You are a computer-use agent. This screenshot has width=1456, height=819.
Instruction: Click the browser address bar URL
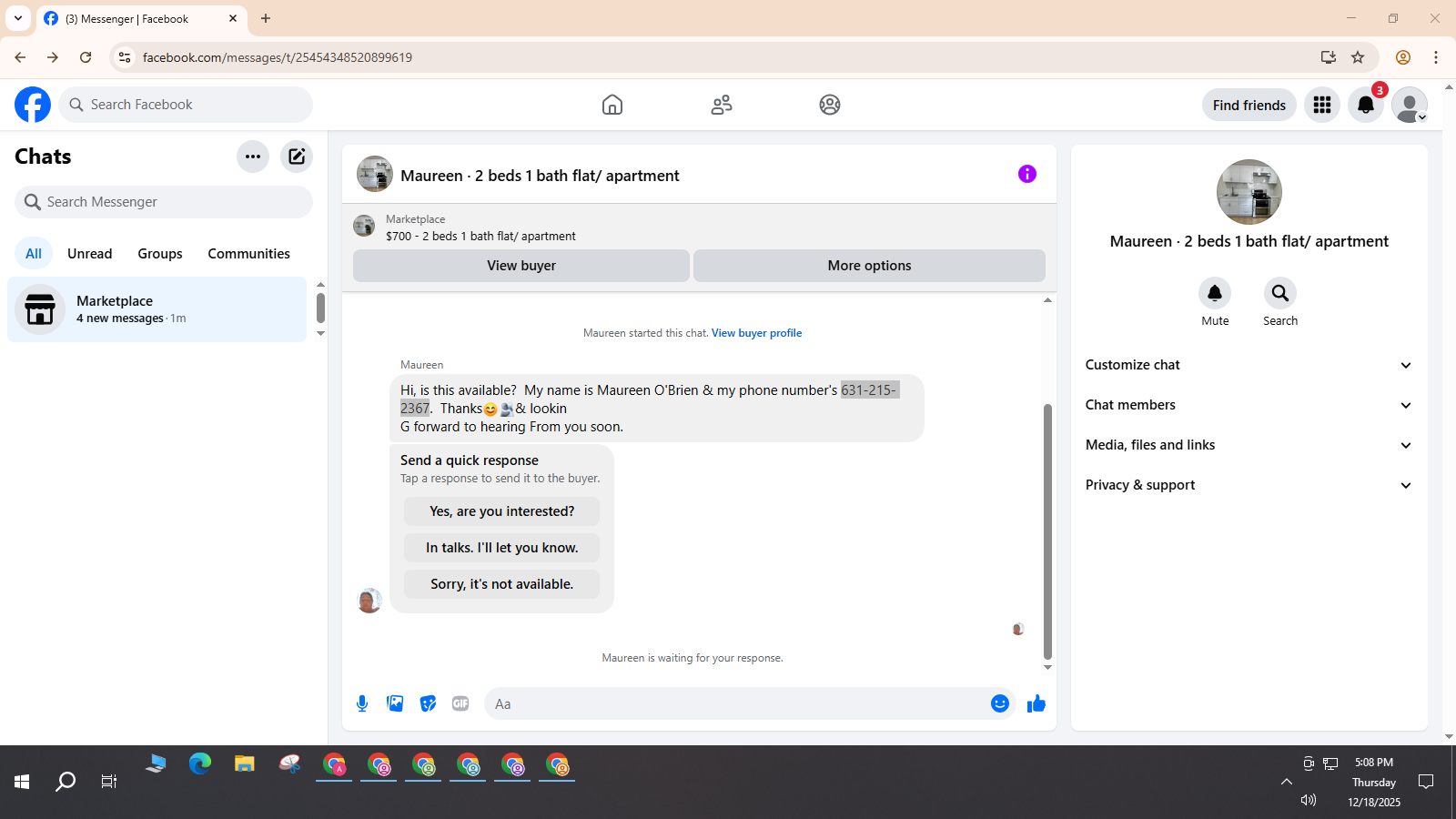coord(278,57)
